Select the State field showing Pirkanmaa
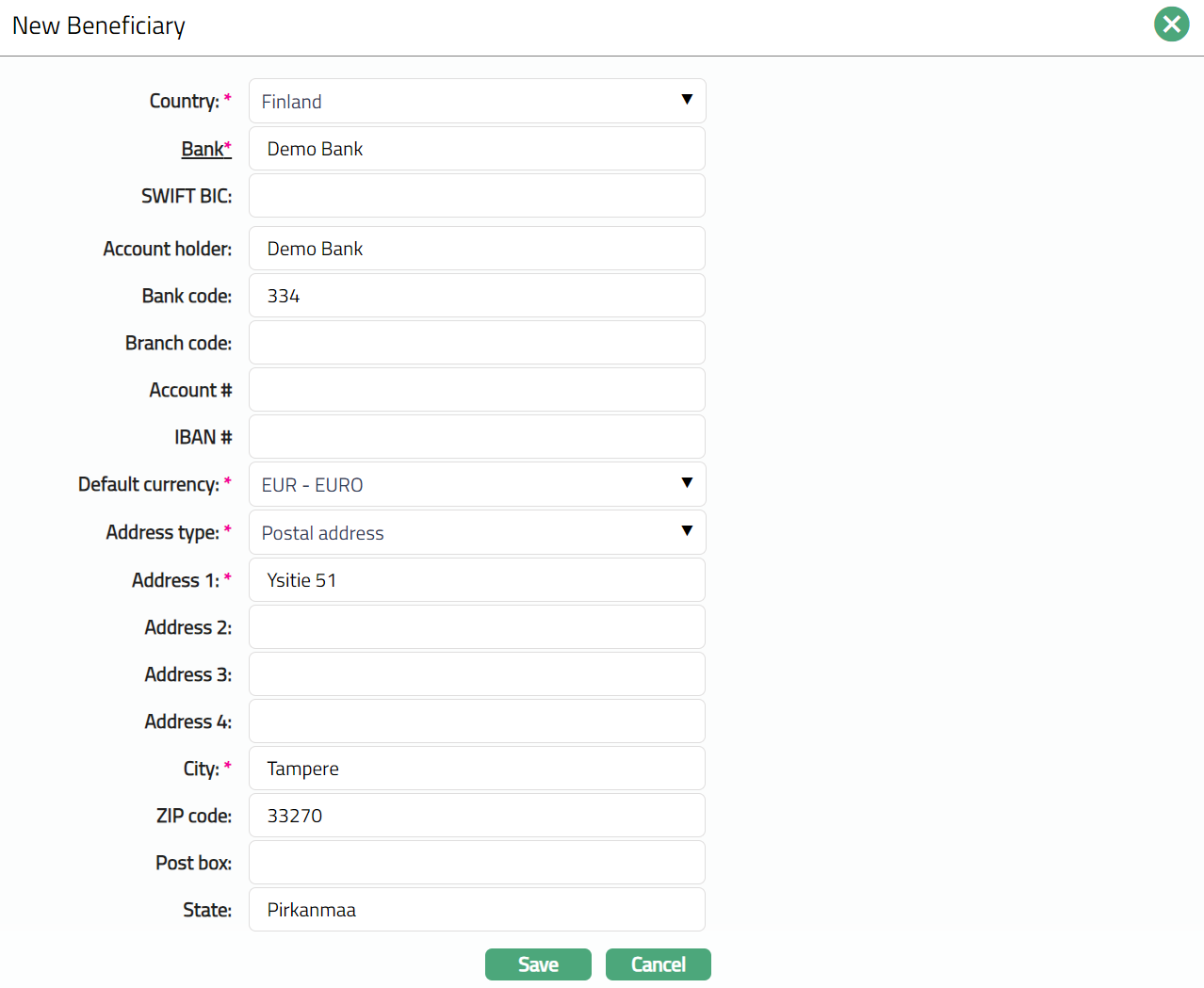 (x=477, y=910)
